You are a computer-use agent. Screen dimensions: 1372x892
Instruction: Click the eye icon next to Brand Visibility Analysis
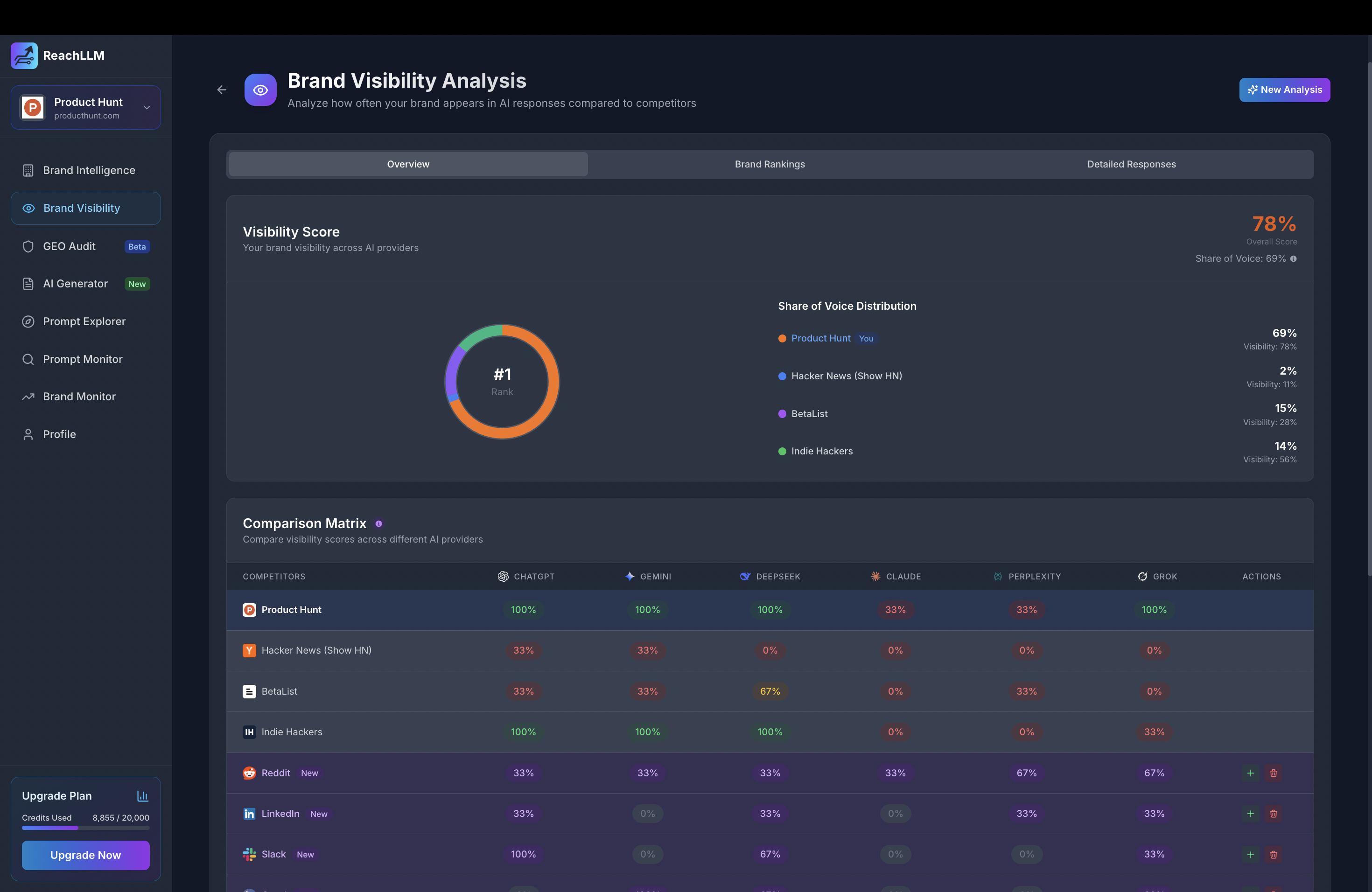click(x=260, y=90)
